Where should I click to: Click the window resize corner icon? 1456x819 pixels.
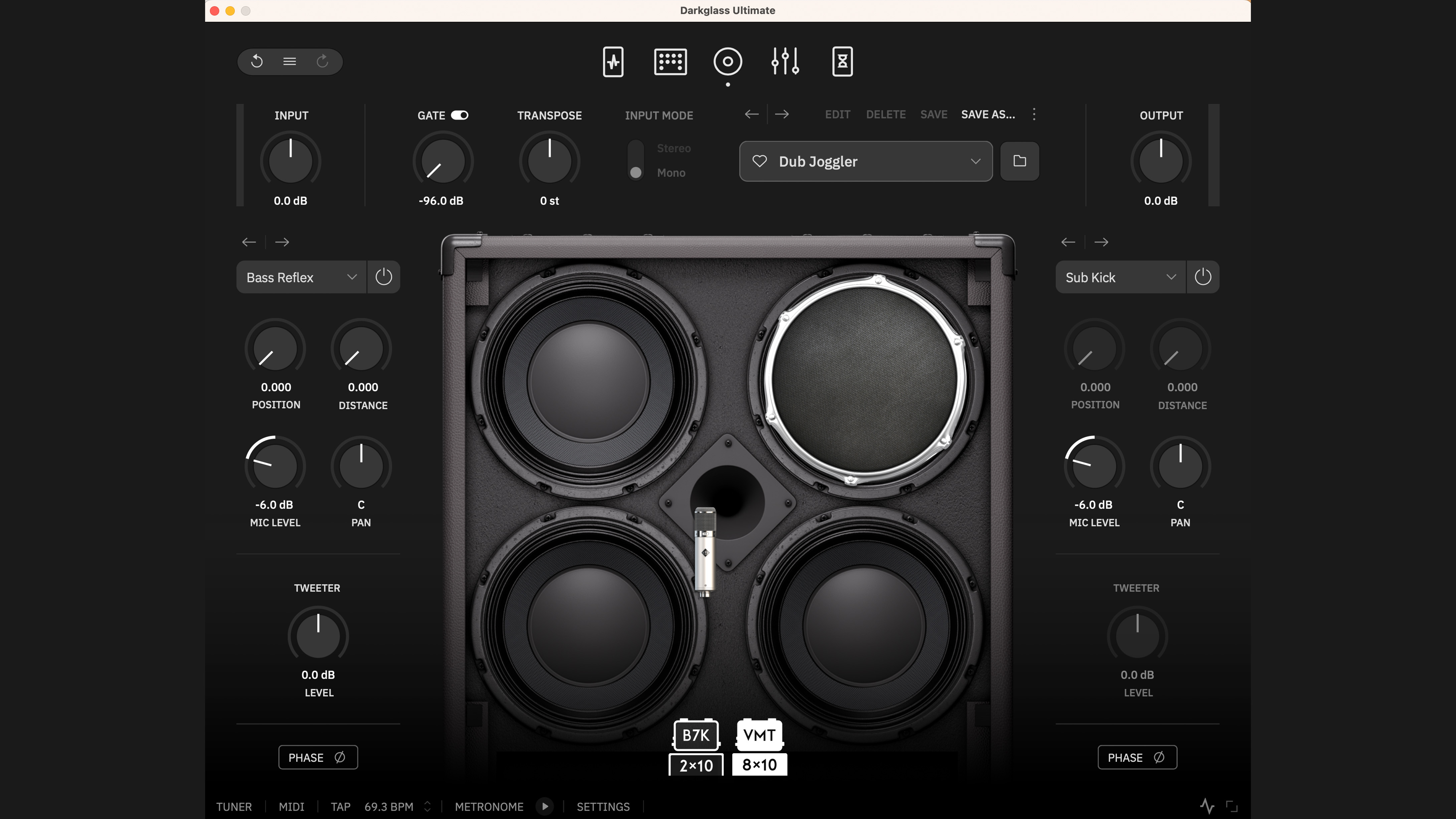point(1232,807)
